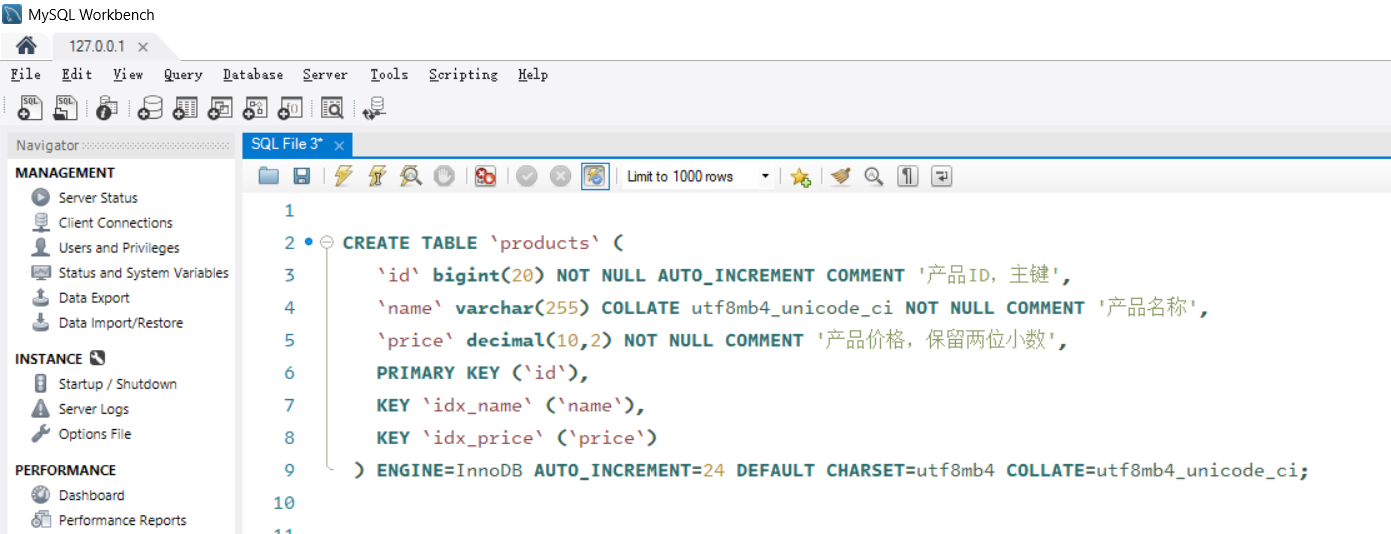Toggle invisible characters display
Viewport: 1391px width, 534px height.
click(x=907, y=176)
